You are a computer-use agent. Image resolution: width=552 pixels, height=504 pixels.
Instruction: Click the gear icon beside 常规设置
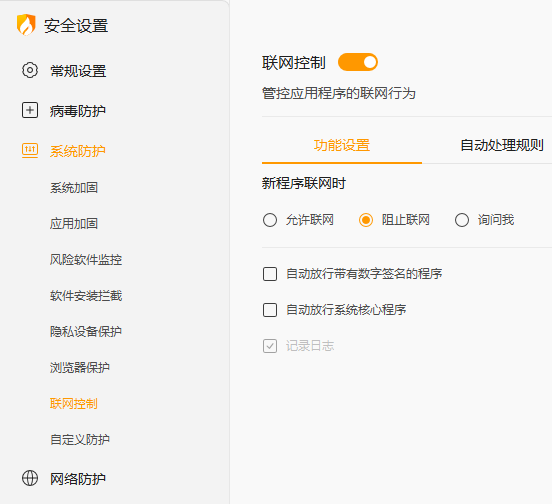coord(30,70)
